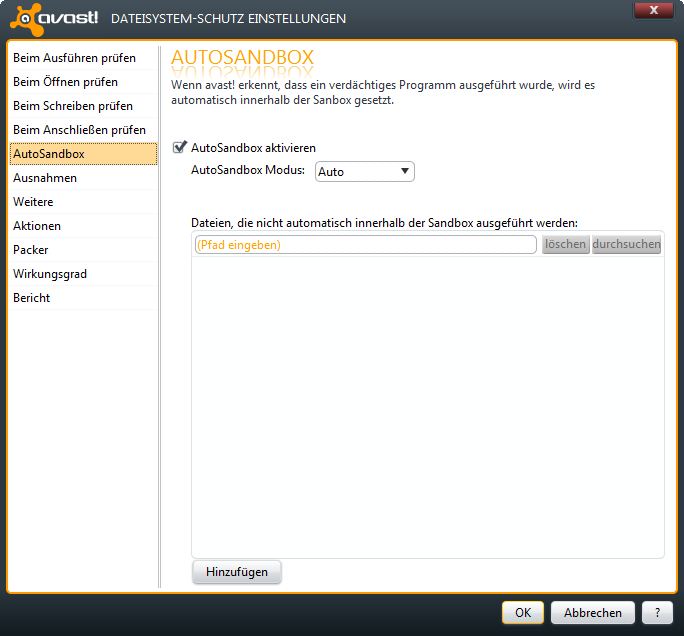
Task: Switch to Beim Anschließen prüfen
Action: point(82,130)
